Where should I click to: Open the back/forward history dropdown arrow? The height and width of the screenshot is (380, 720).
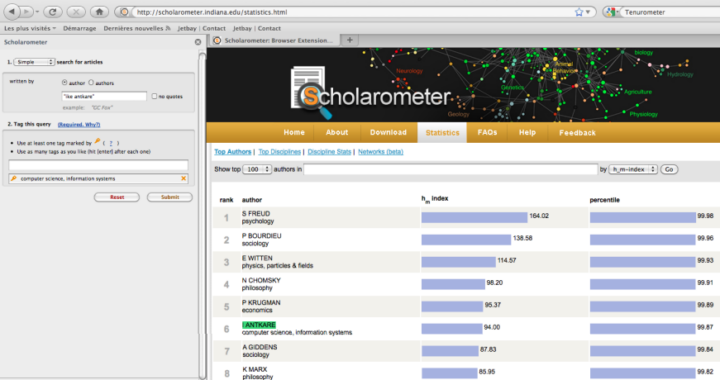(37, 12)
